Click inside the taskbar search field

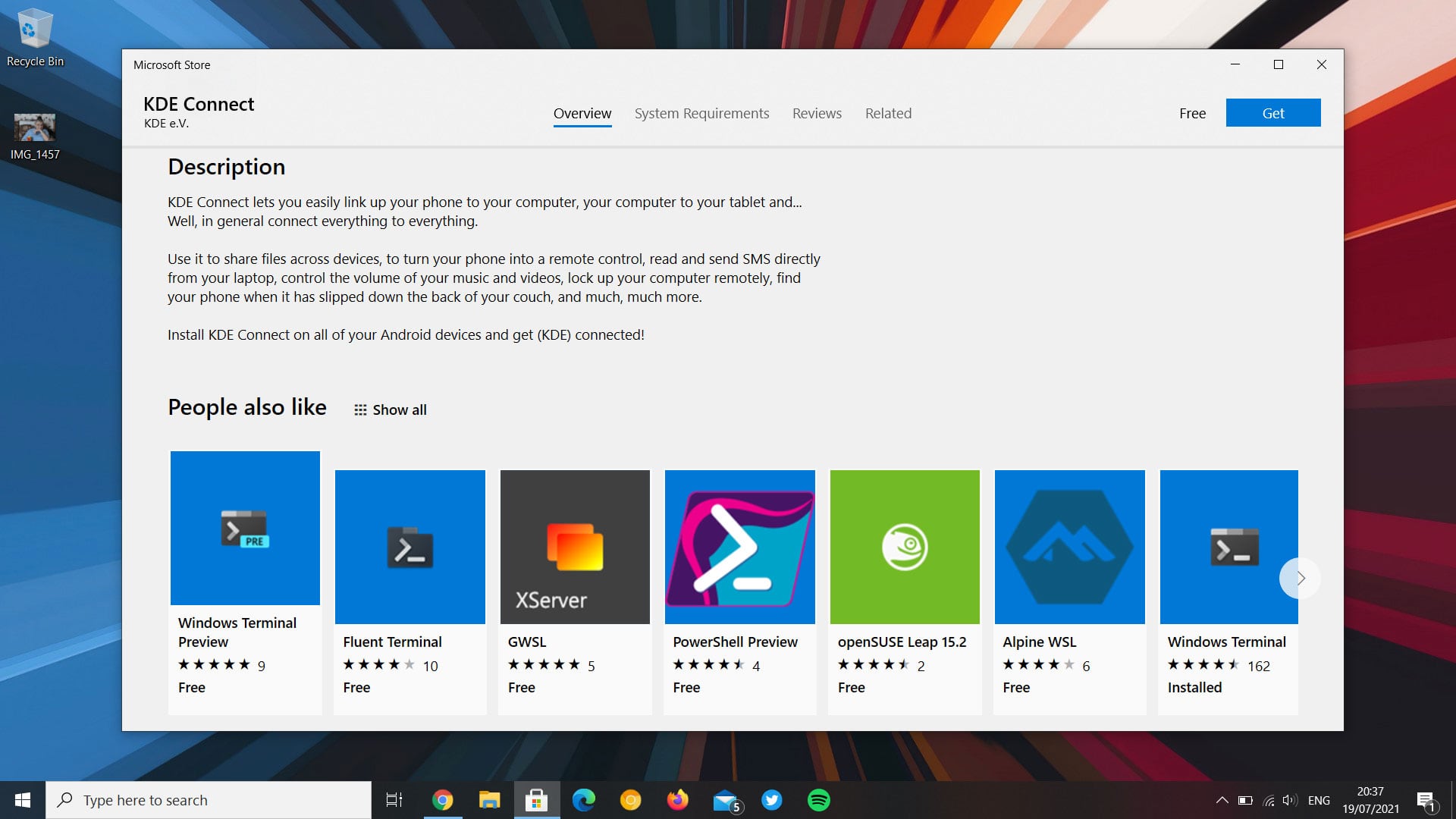tap(205, 799)
